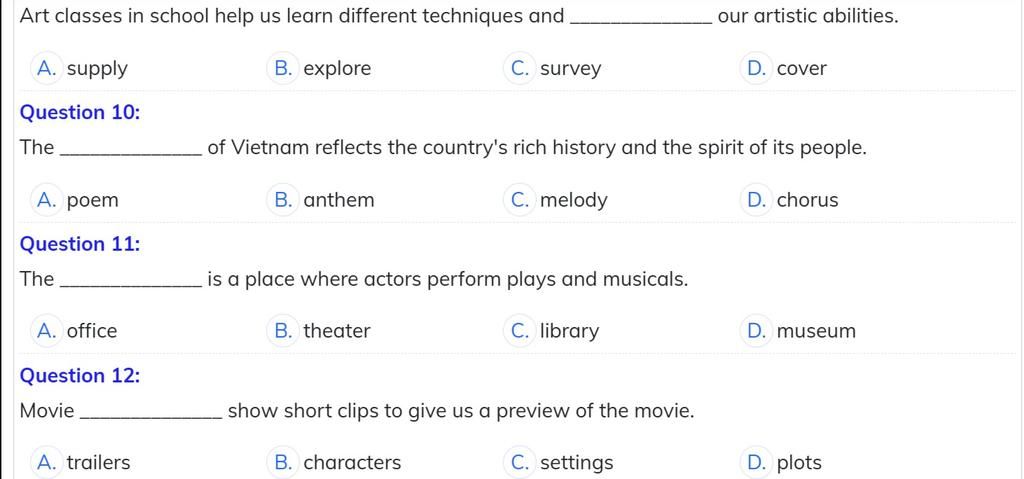Click the 'Question 11:' heading
Image resolution: width=1024 pixels, height=479 pixels.
pyautogui.click(x=80, y=244)
